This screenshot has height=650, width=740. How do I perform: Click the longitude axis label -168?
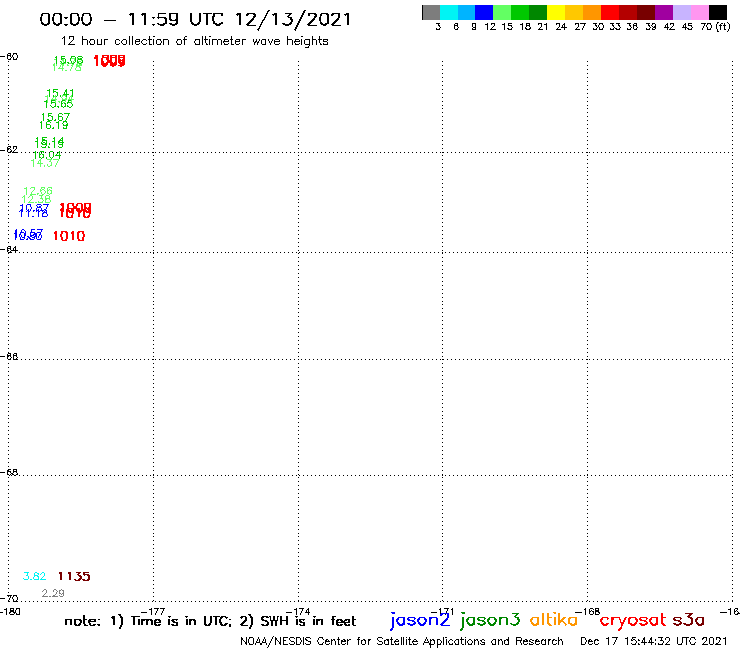pos(588,612)
